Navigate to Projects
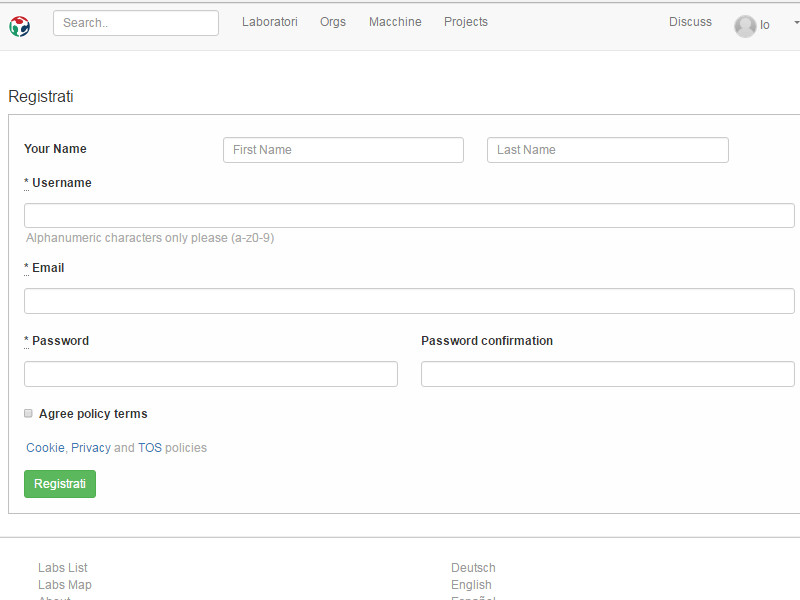 coord(466,22)
